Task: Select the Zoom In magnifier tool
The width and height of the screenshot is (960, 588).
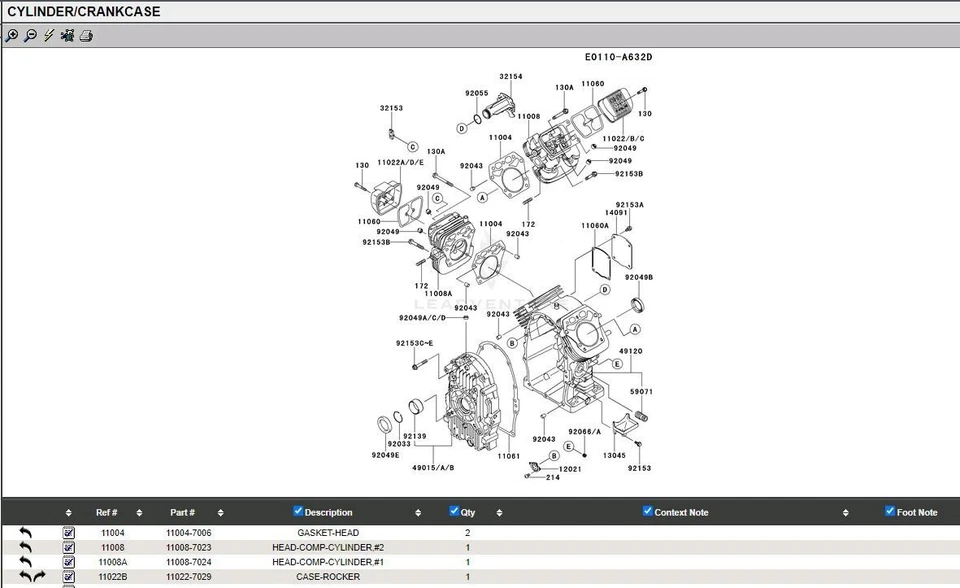Action: [11, 36]
